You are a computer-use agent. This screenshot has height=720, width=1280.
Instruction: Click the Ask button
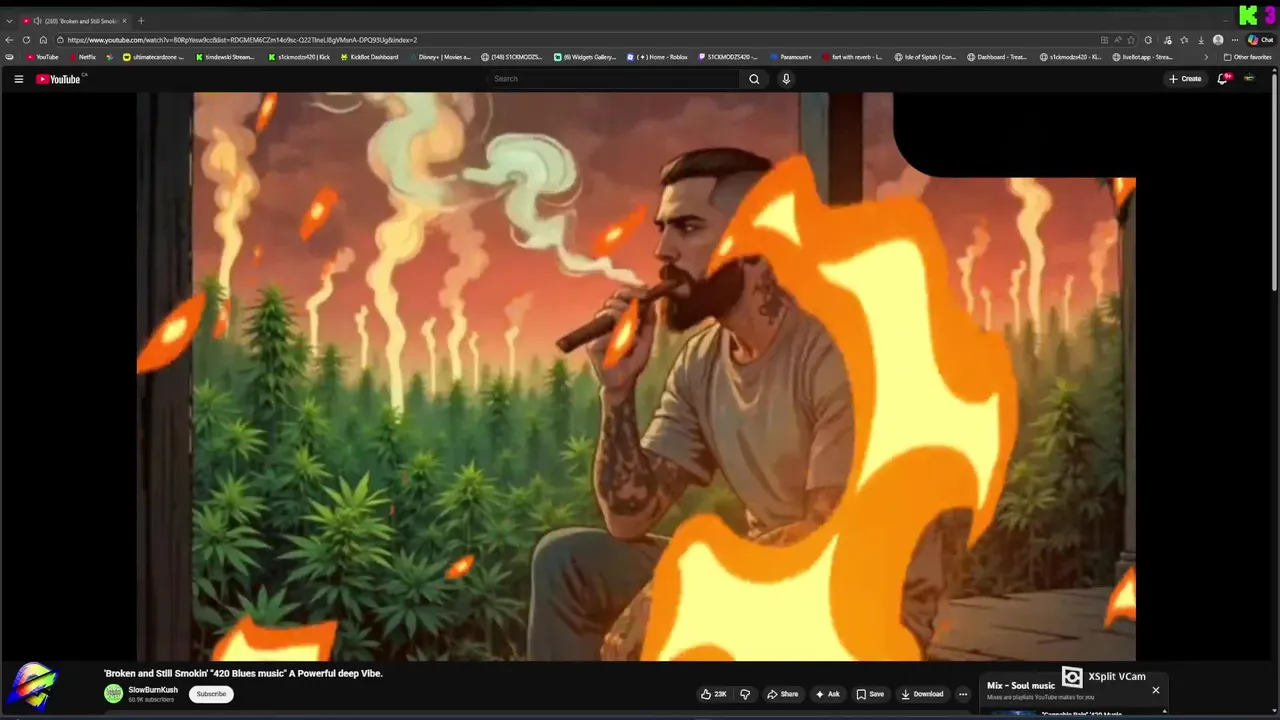click(828, 694)
